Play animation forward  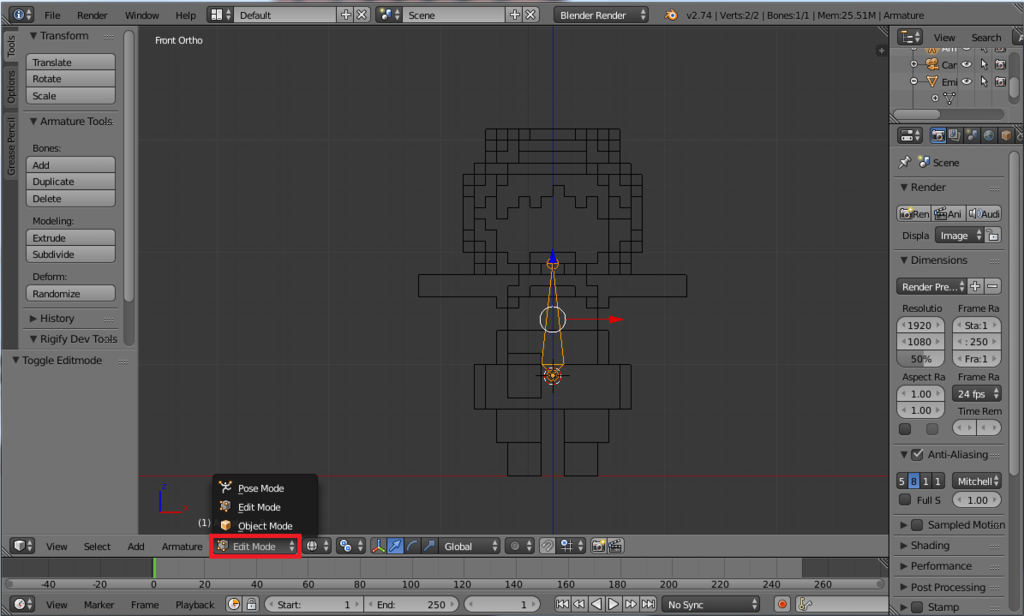click(x=613, y=604)
